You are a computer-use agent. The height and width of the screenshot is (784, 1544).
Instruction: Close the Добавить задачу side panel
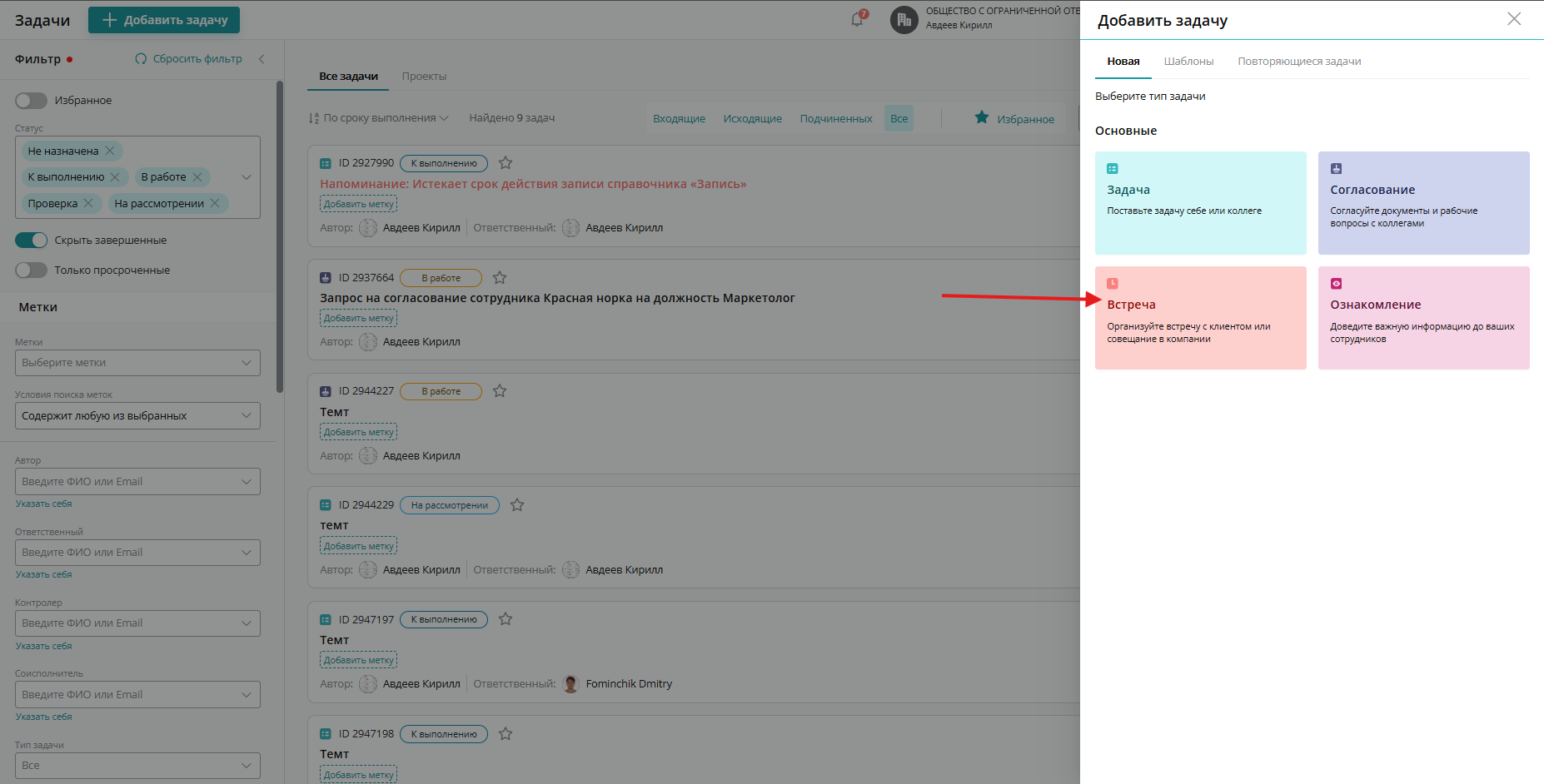click(1514, 19)
